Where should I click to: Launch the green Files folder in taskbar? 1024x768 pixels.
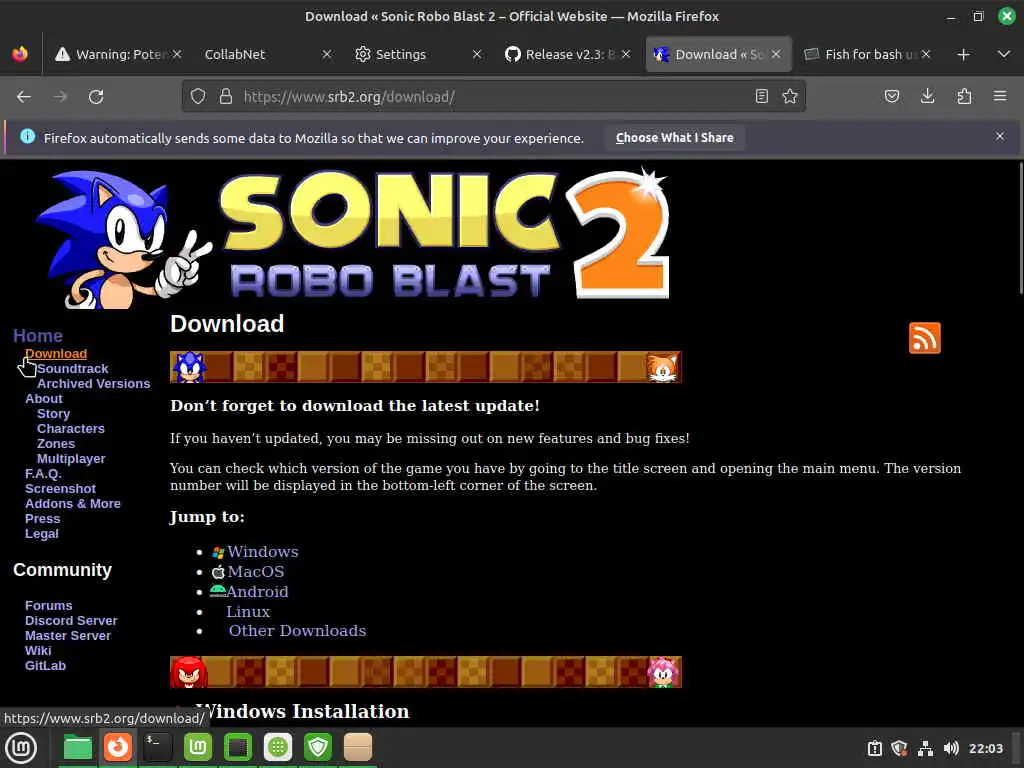click(78, 748)
